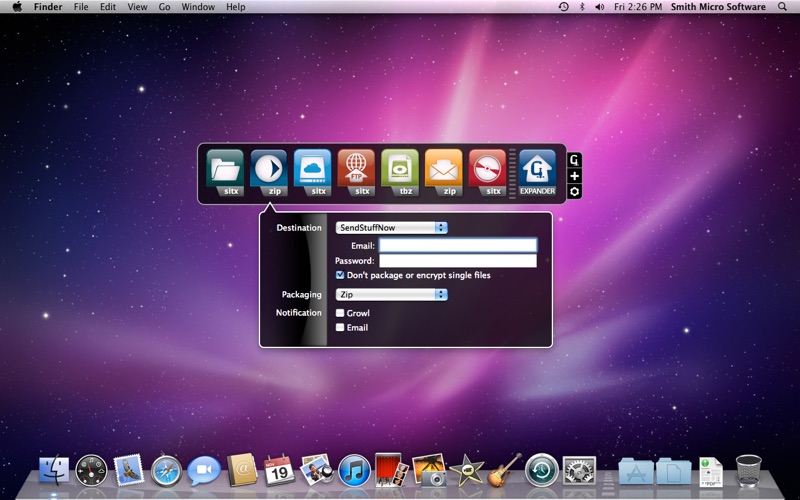Screen dimensions: 800x500
Task: Click the Password input field
Action: tap(458, 261)
